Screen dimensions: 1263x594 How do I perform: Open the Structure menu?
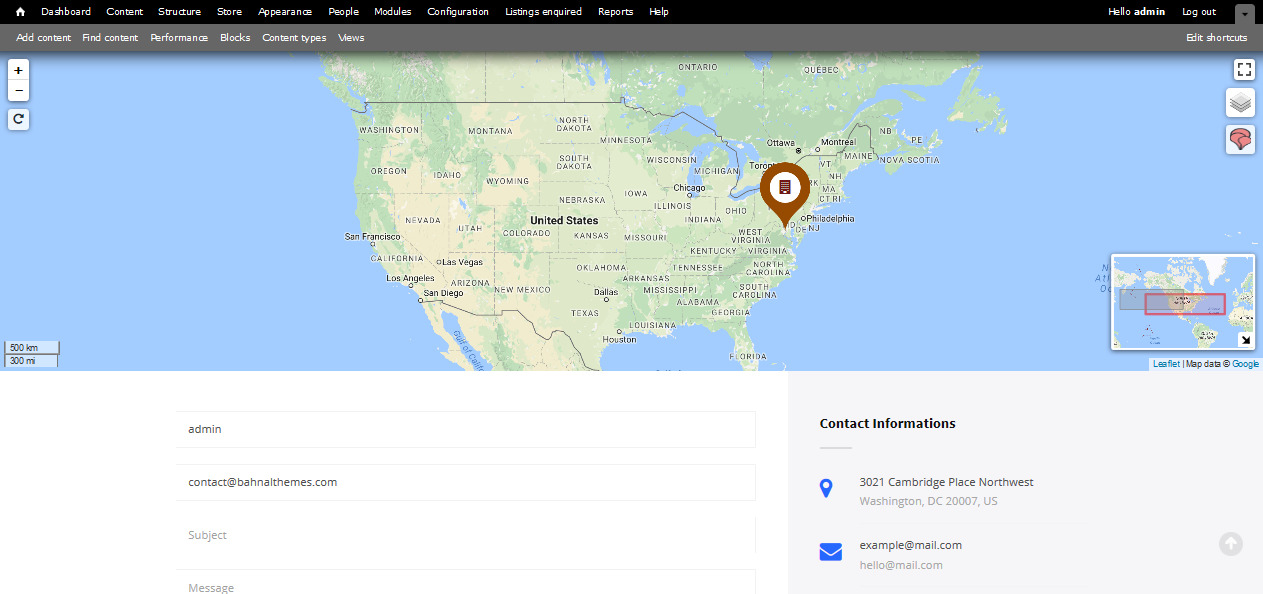coord(179,12)
